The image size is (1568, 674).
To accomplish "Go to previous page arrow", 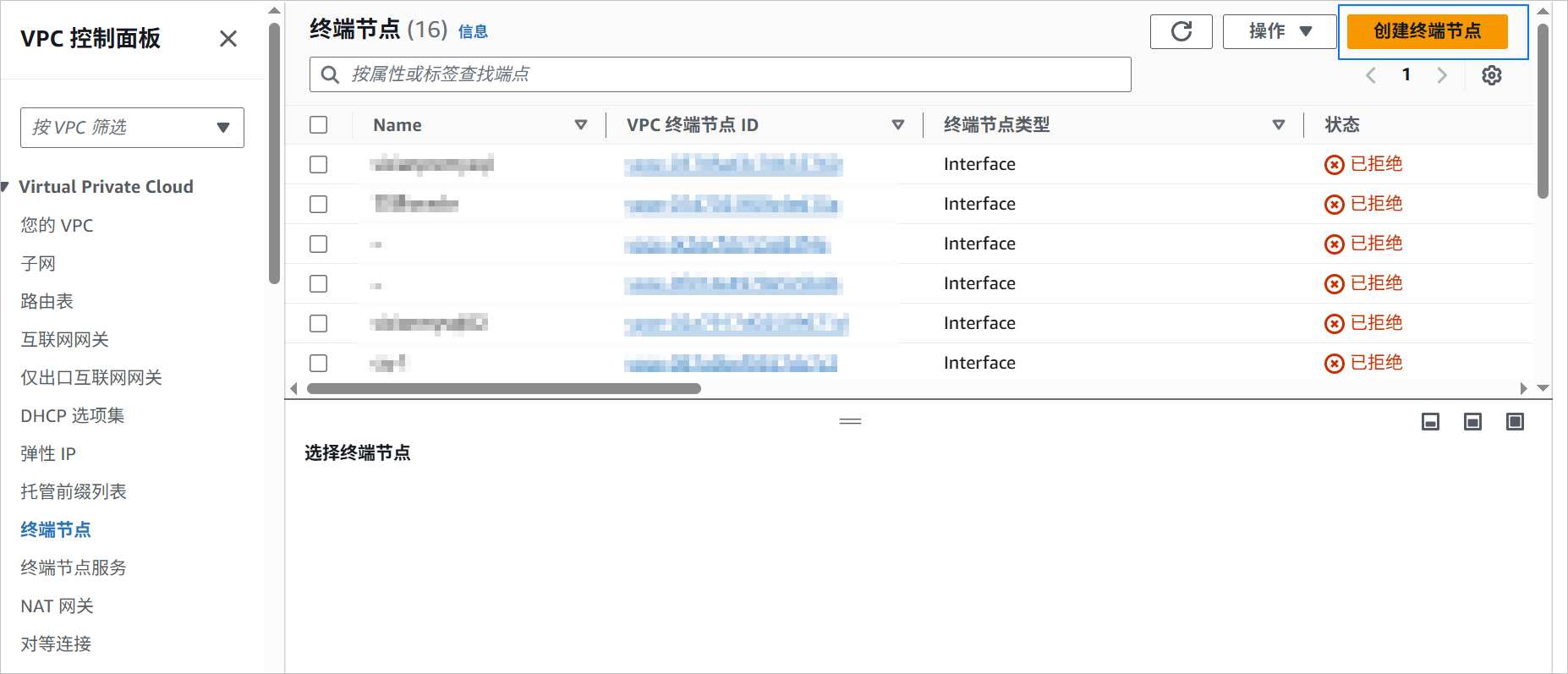I will [1371, 75].
